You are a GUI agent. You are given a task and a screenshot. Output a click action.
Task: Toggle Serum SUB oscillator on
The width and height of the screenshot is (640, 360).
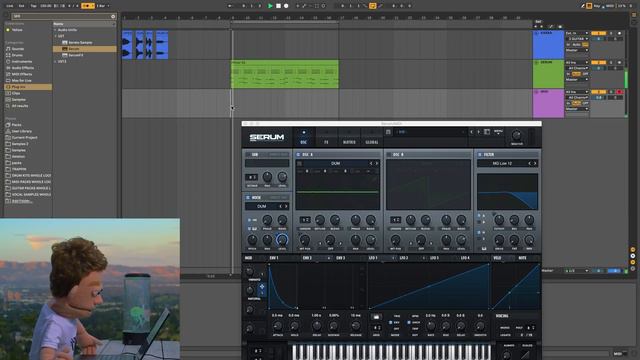(247, 155)
